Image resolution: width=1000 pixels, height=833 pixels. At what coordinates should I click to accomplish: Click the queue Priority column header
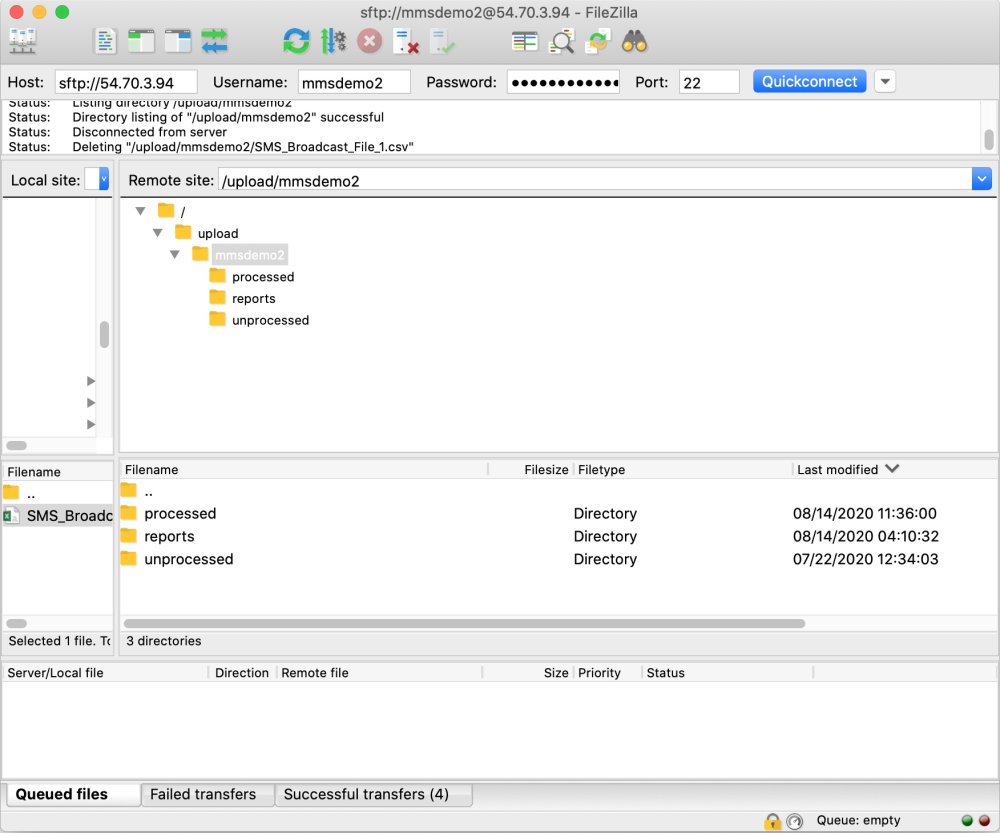(x=607, y=672)
